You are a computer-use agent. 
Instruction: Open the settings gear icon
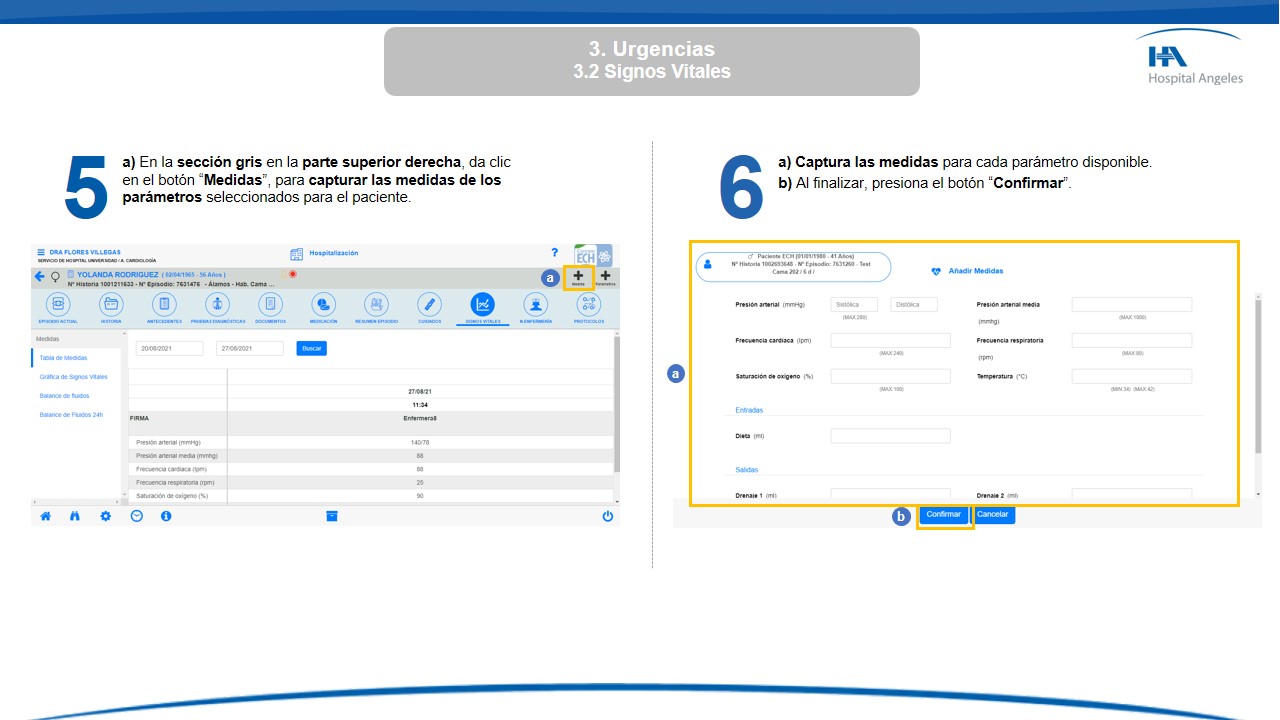click(x=105, y=516)
